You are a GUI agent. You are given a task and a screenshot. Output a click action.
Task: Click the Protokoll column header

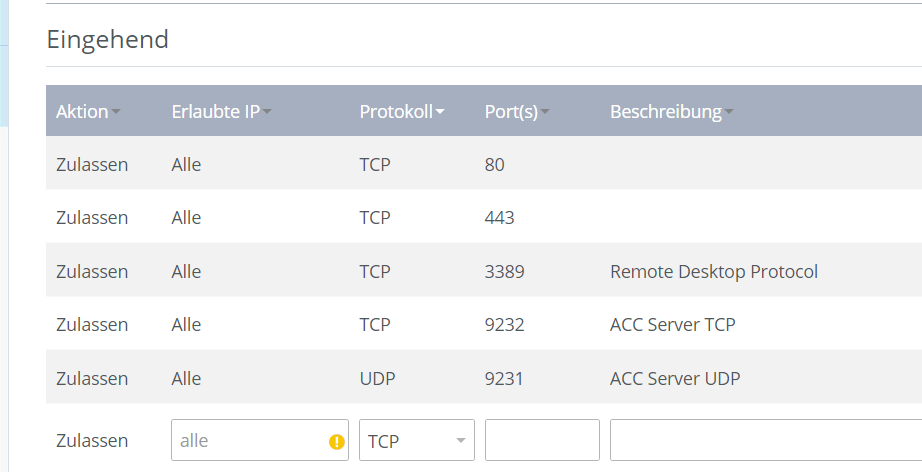coord(396,111)
